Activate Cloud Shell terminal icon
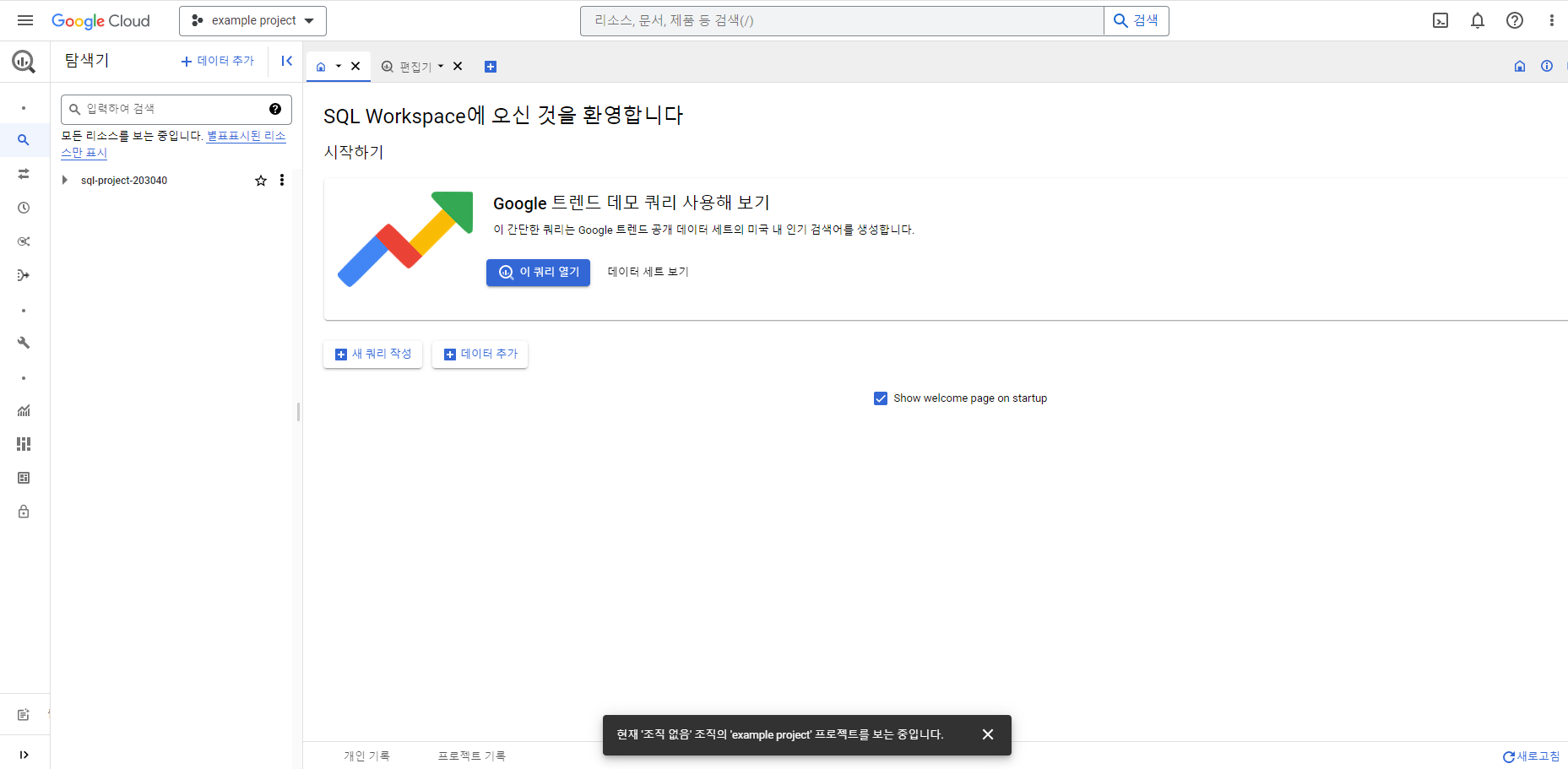This screenshot has height=769, width=1568. pos(1440,20)
